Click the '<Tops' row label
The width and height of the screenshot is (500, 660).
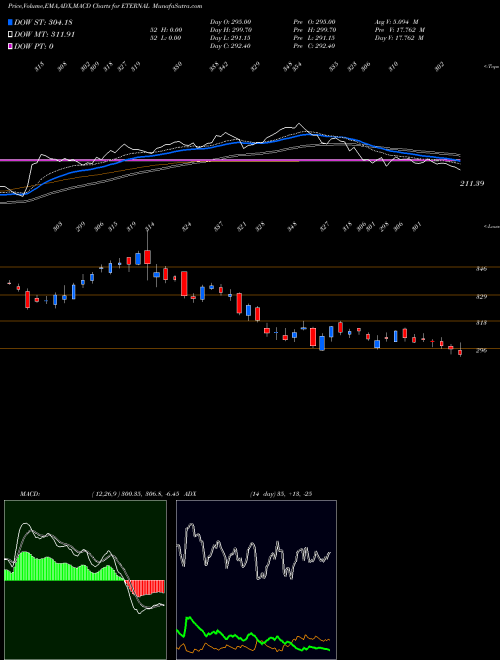point(491,67)
